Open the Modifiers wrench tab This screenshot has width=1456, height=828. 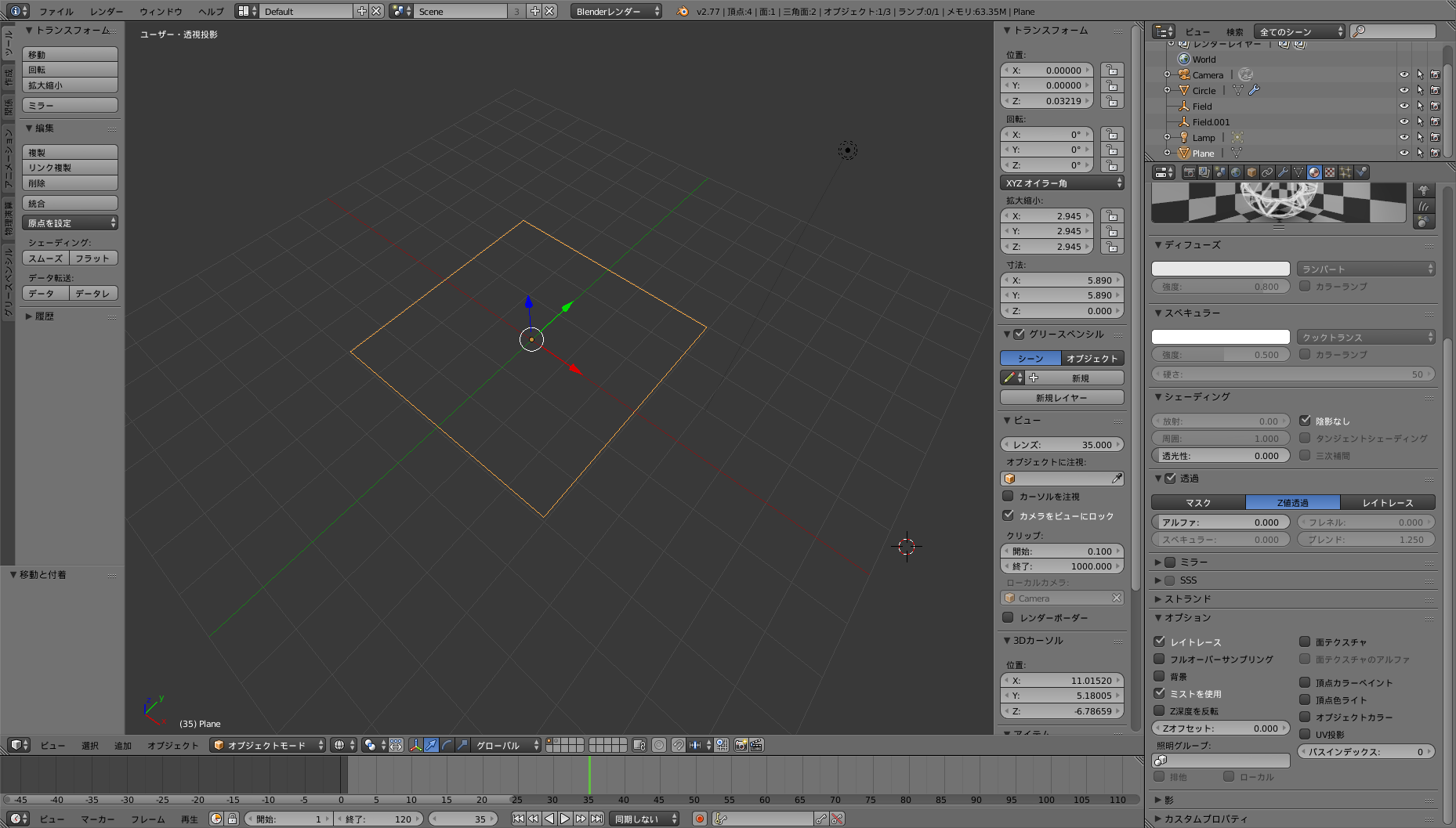tap(1283, 172)
